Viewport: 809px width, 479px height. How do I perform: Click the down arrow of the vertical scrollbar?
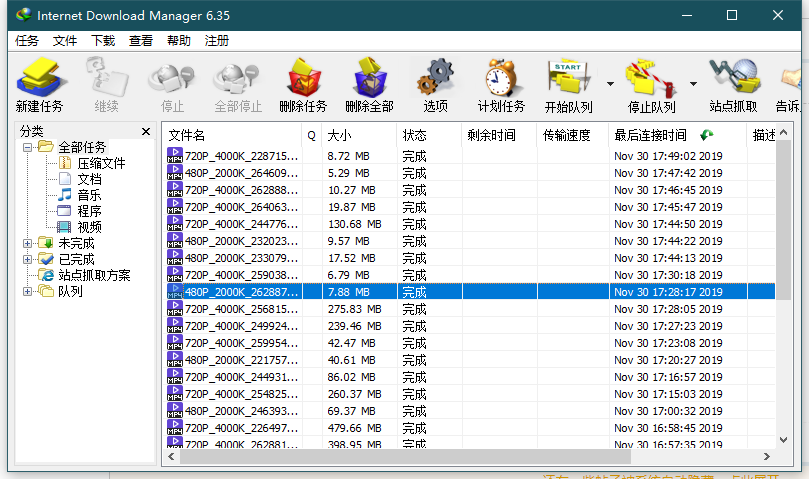pos(784,440)
